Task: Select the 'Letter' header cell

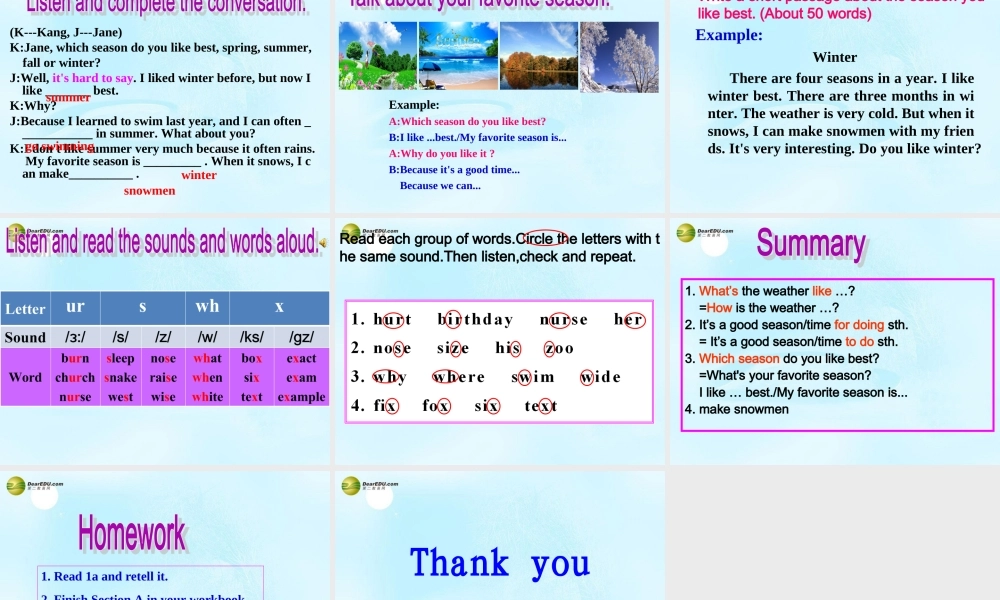Action: [x=25, y=308]
